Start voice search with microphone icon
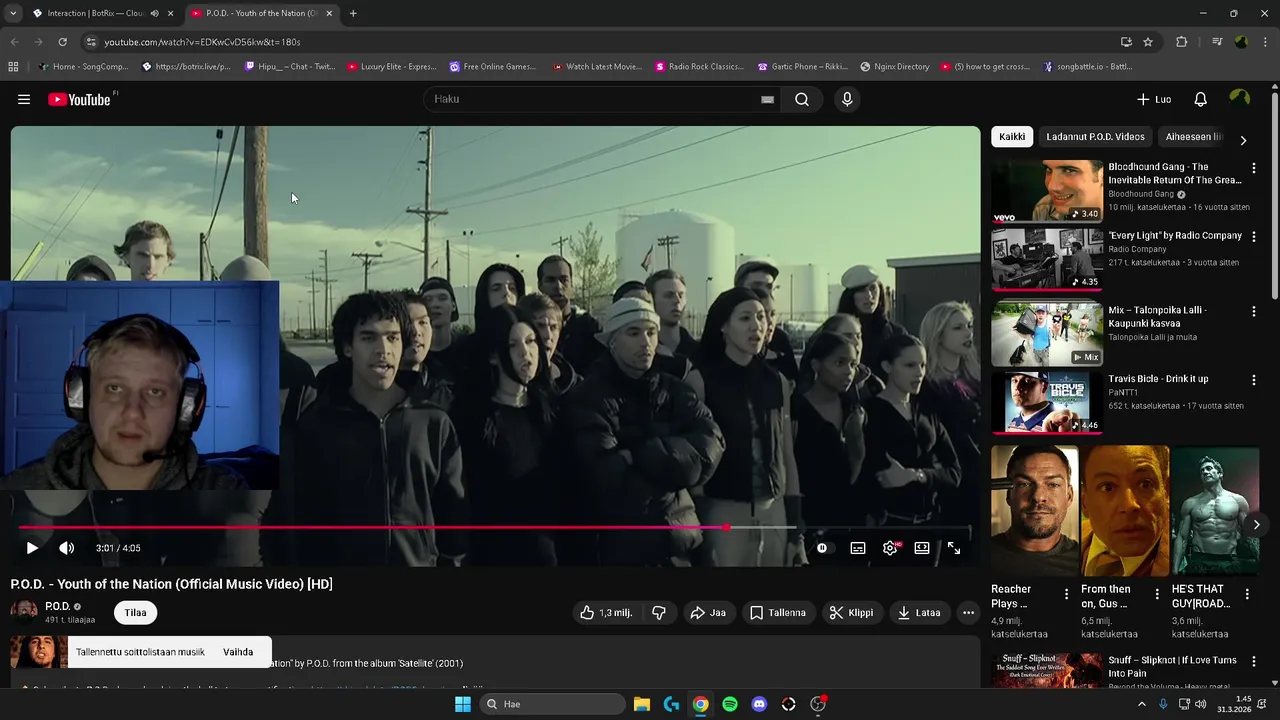This screenshot has width=1280, height=720. (847, 99)
